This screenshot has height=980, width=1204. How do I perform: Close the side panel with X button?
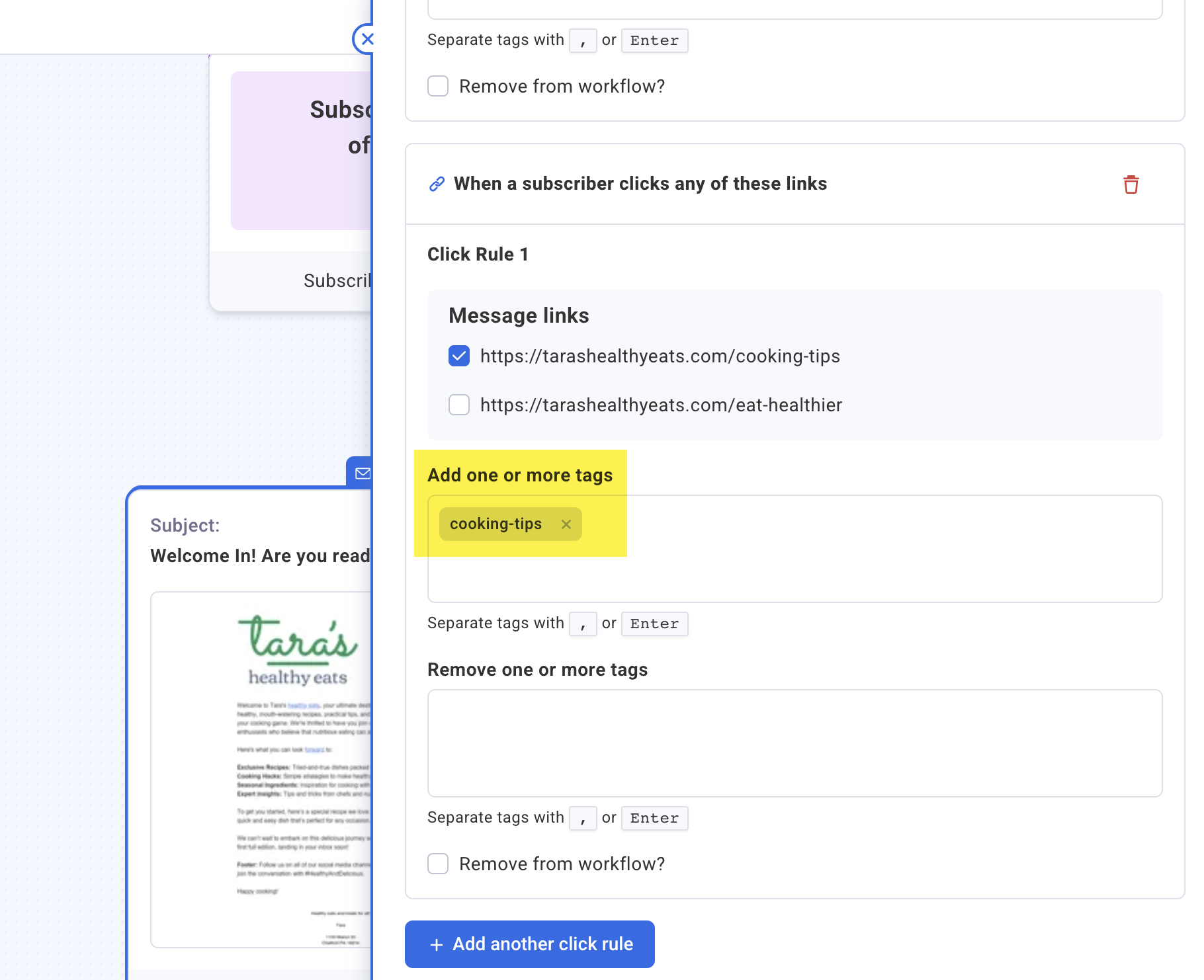[x=366, y=39]
